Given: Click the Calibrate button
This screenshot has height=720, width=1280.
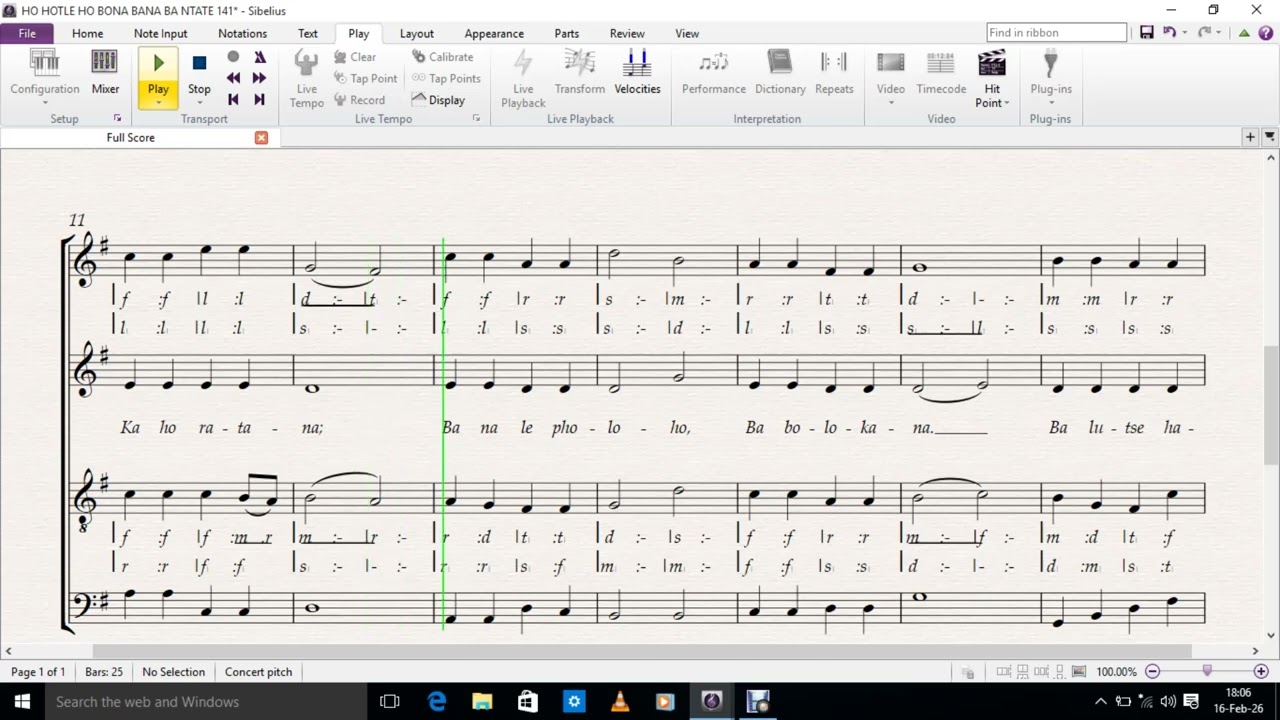Looking at the screenshot, I should point(443,57).
